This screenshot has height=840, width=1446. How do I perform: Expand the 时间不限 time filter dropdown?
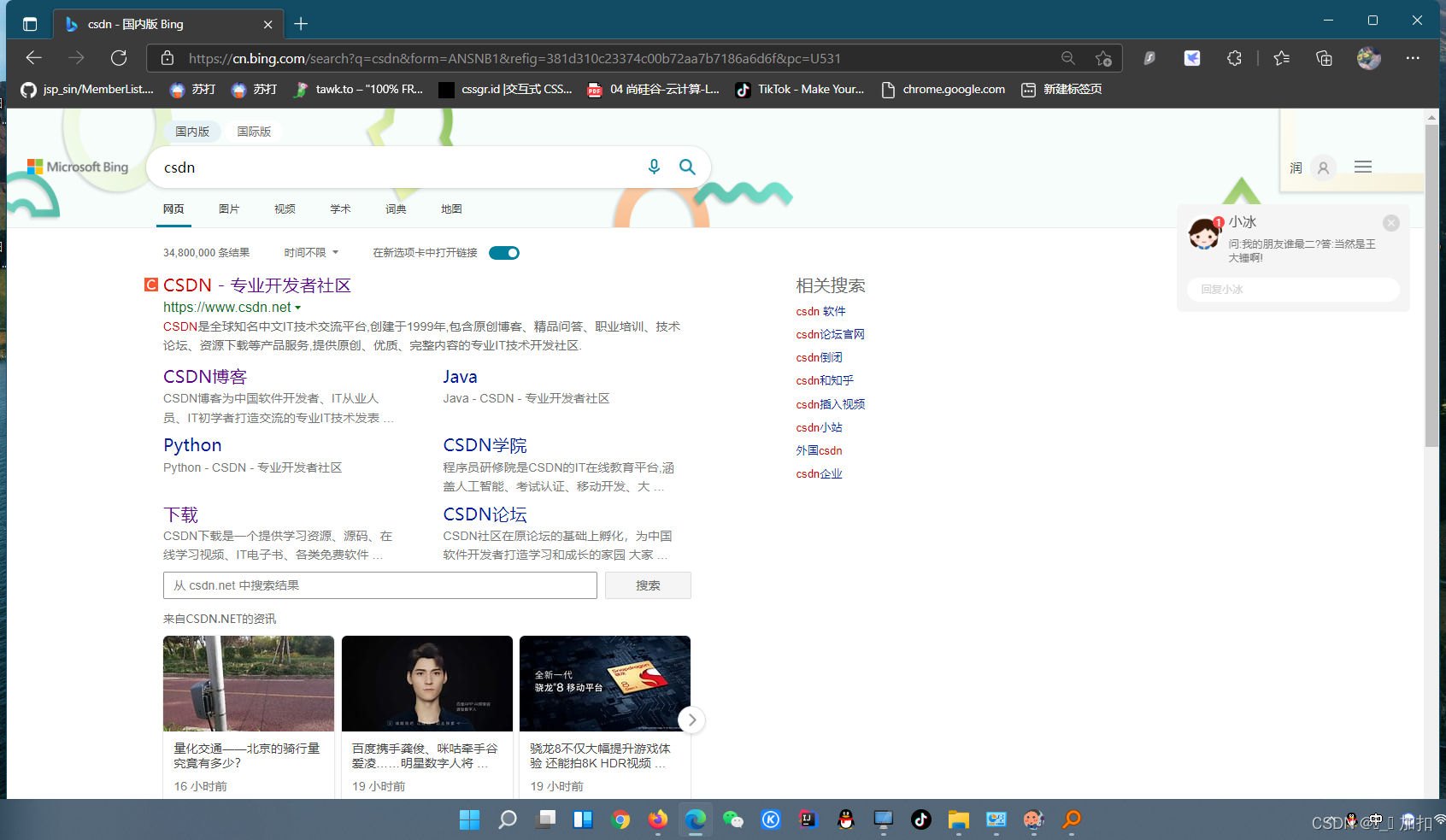312,253
